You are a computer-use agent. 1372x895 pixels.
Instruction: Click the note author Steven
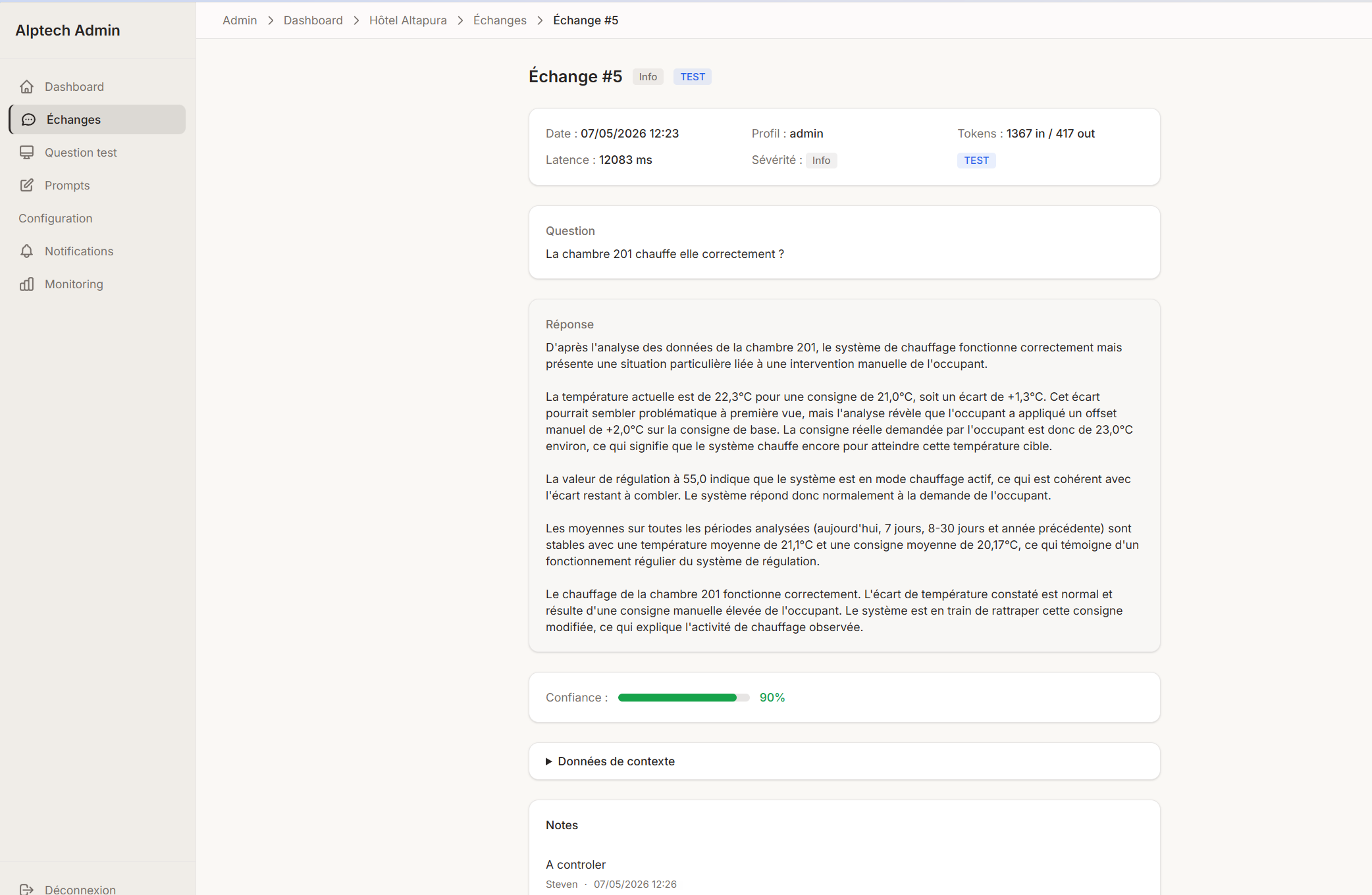click(x=562, y=884)
